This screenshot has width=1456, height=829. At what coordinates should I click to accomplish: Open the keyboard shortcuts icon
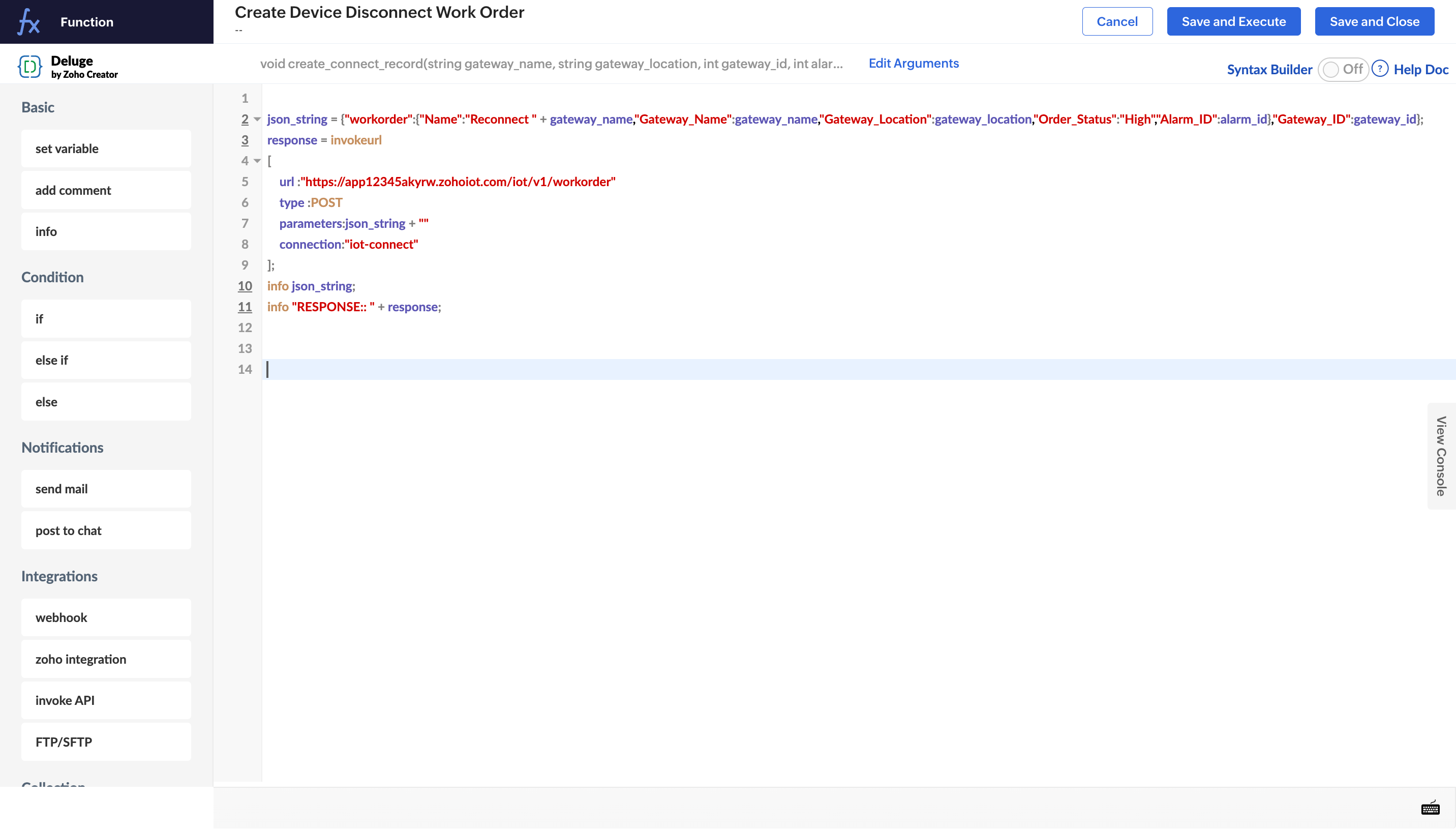(x=1430, y=808)
